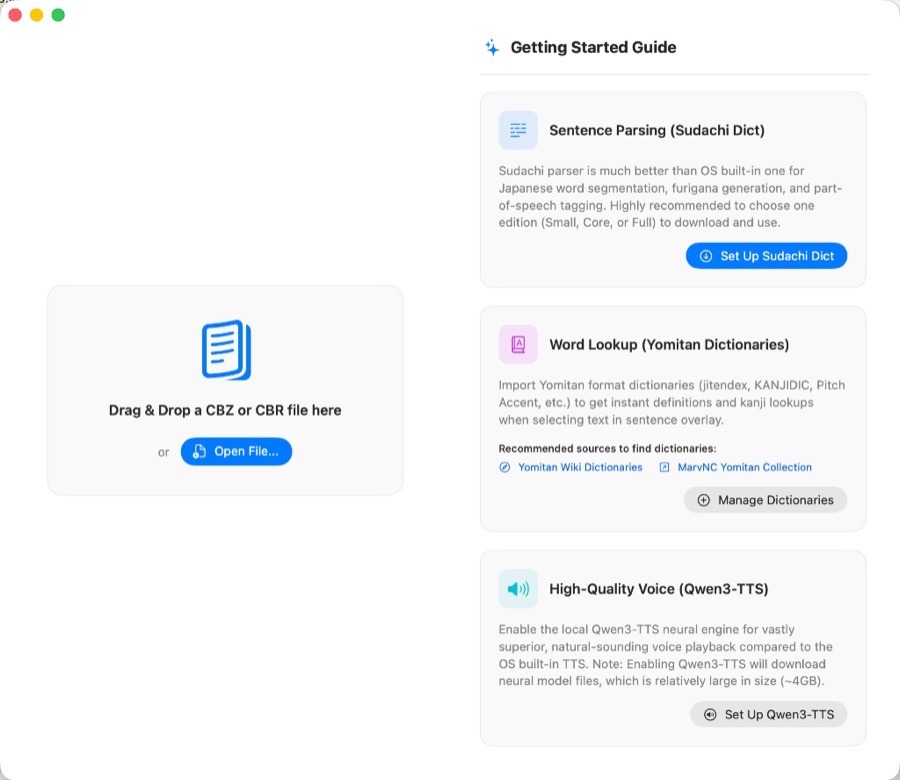This screenshot has height=780, width=900.
Task: Click the Sentence Parsing text-lines icon
Action: pyautogui.click(x=518, y=130)
